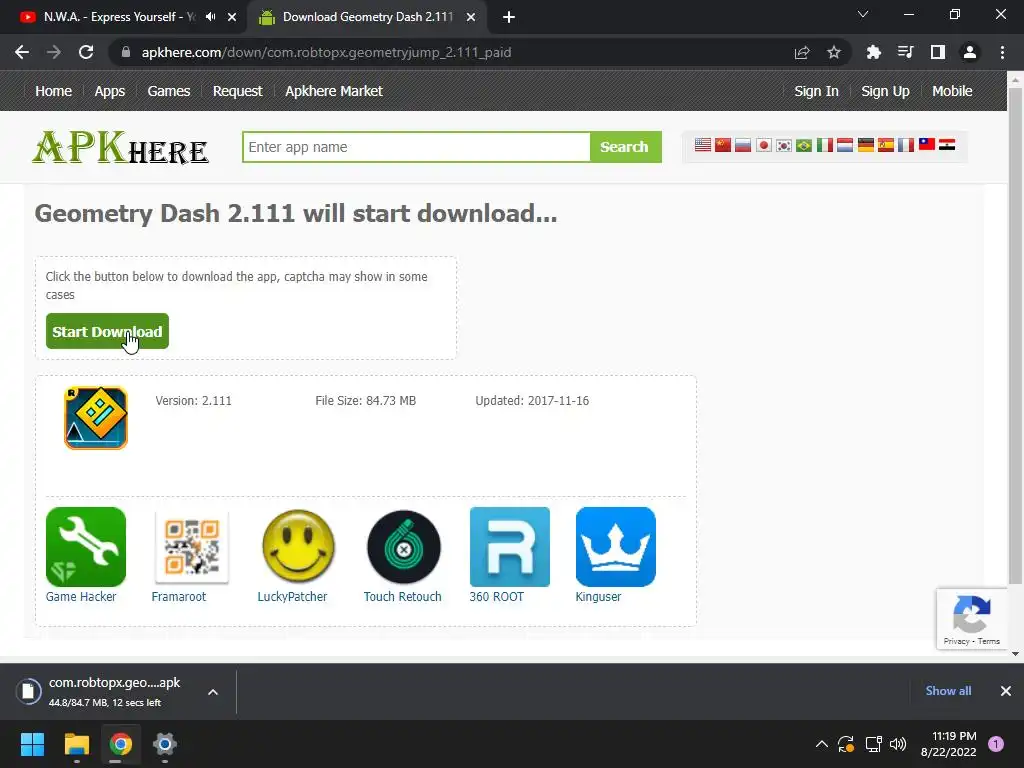Click the Sign In link
Screen dimensions: 1024x768
click(816, 91)
